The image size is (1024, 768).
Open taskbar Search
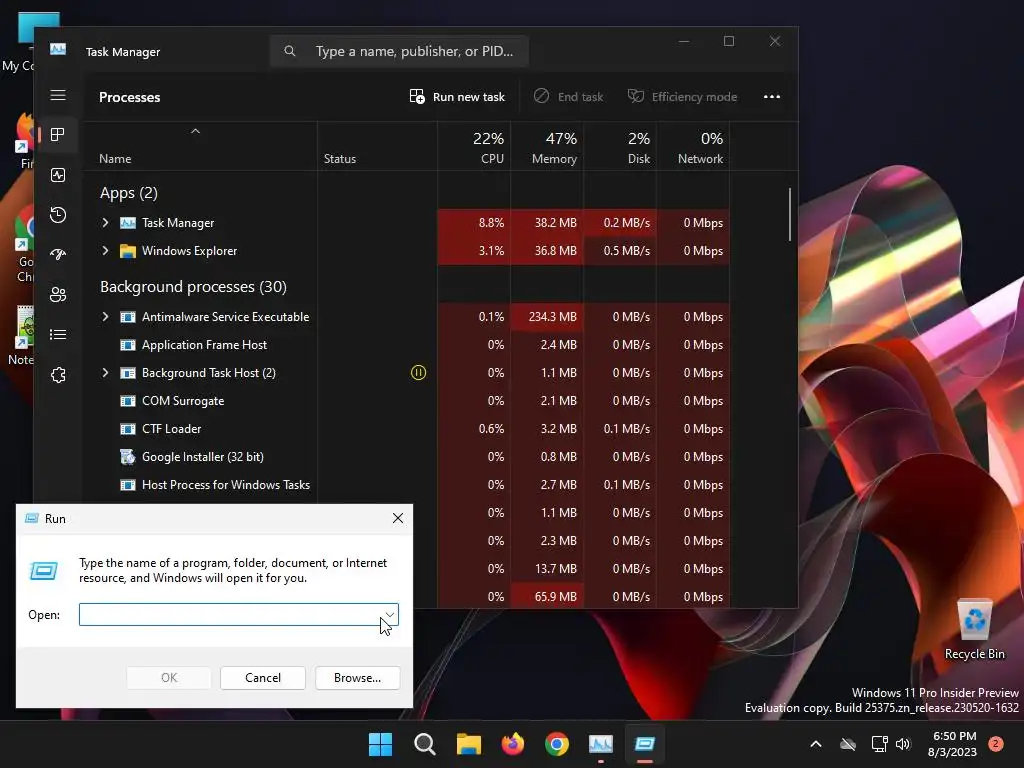(424, 744)
